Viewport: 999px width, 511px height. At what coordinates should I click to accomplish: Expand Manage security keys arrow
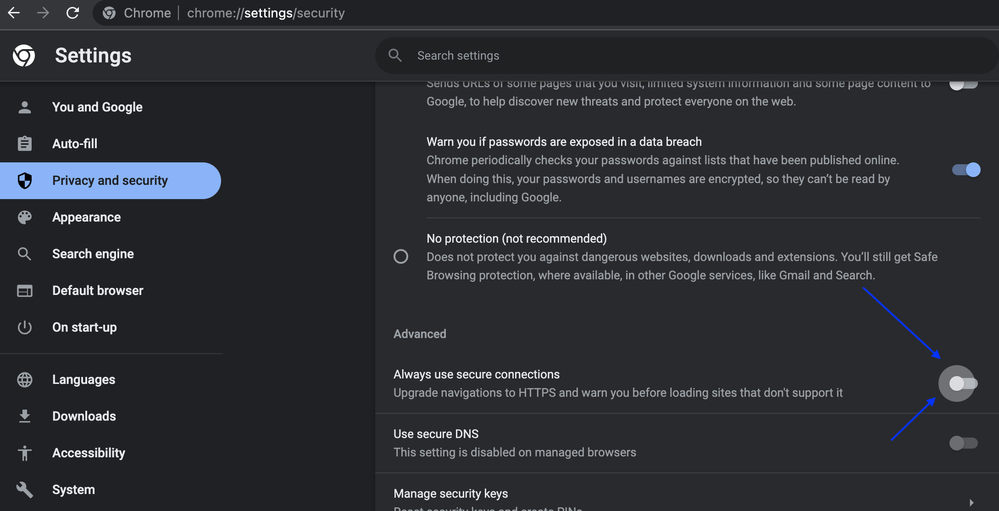pyautogui.click(x=971, y=502)
